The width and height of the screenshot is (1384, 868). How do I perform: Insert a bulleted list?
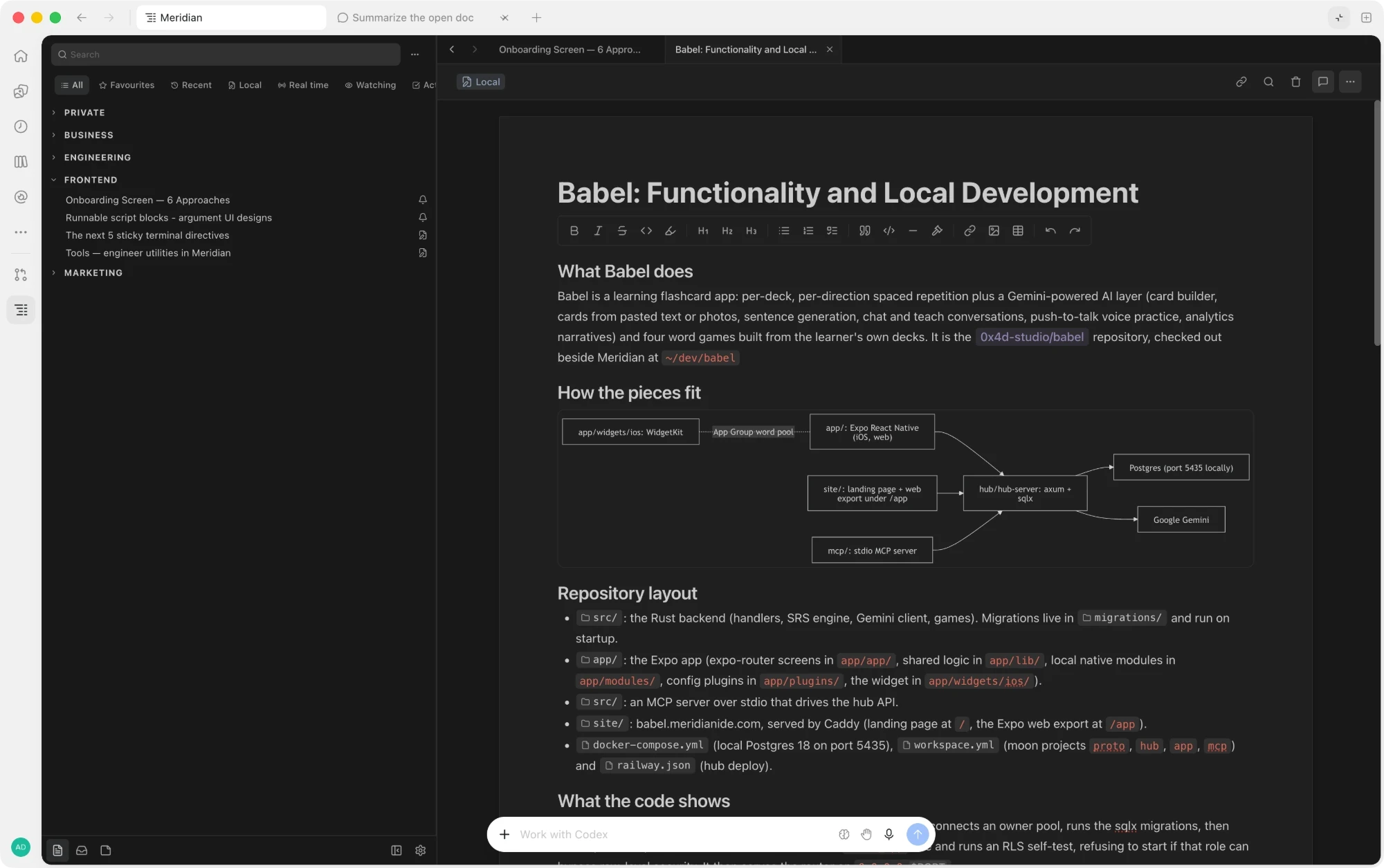tap(784, 231)
